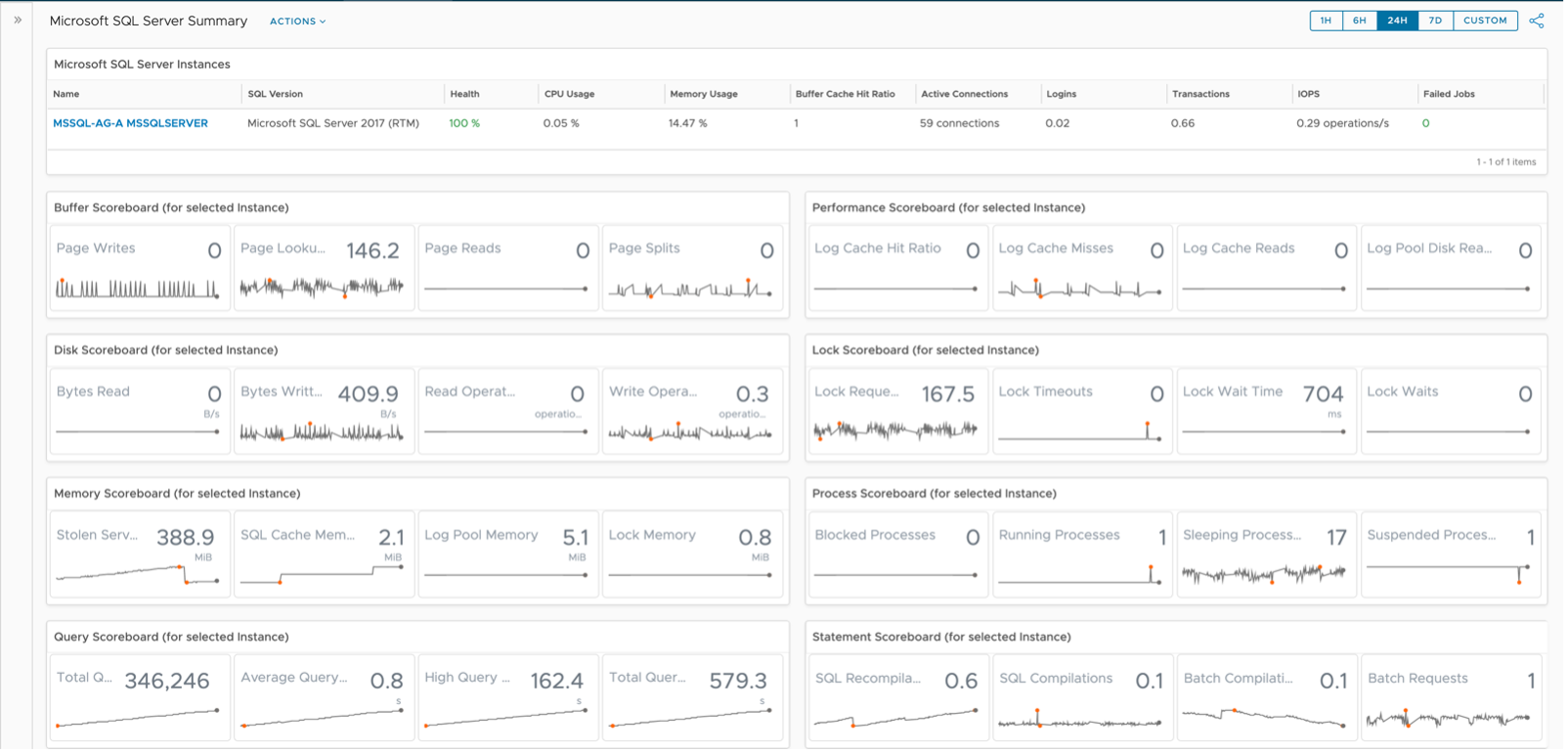
Task: Open the Page Writes scoreboard card
Action: [140, 269]
